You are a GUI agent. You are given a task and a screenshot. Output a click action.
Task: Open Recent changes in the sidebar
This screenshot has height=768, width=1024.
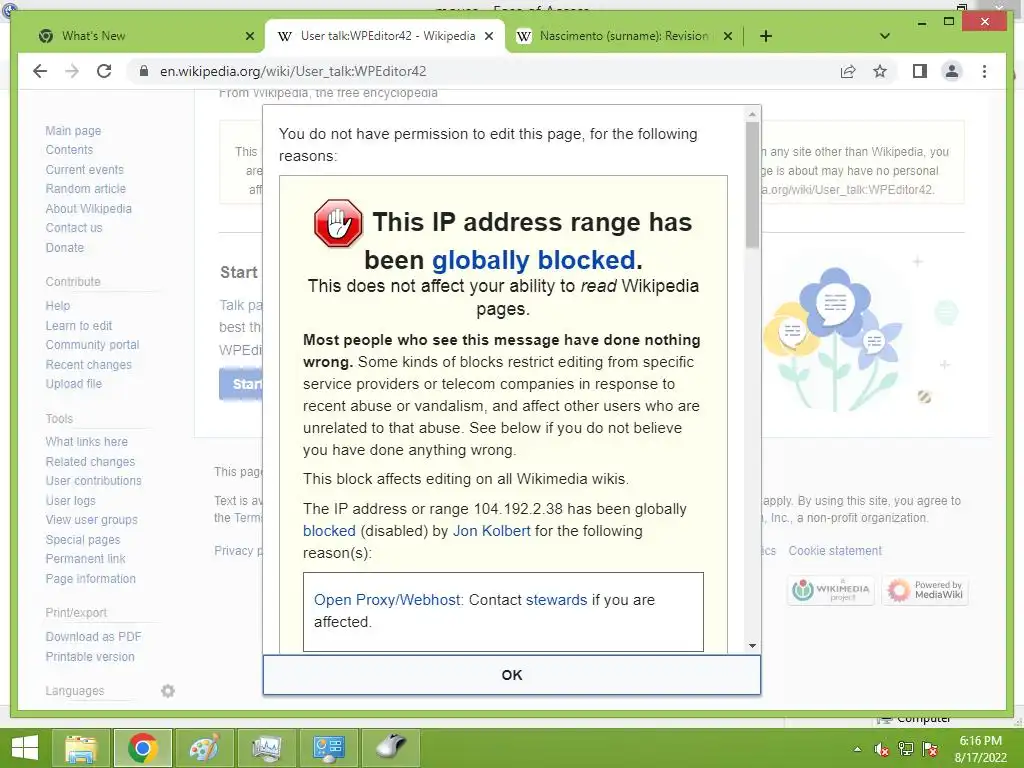[88, 364]
